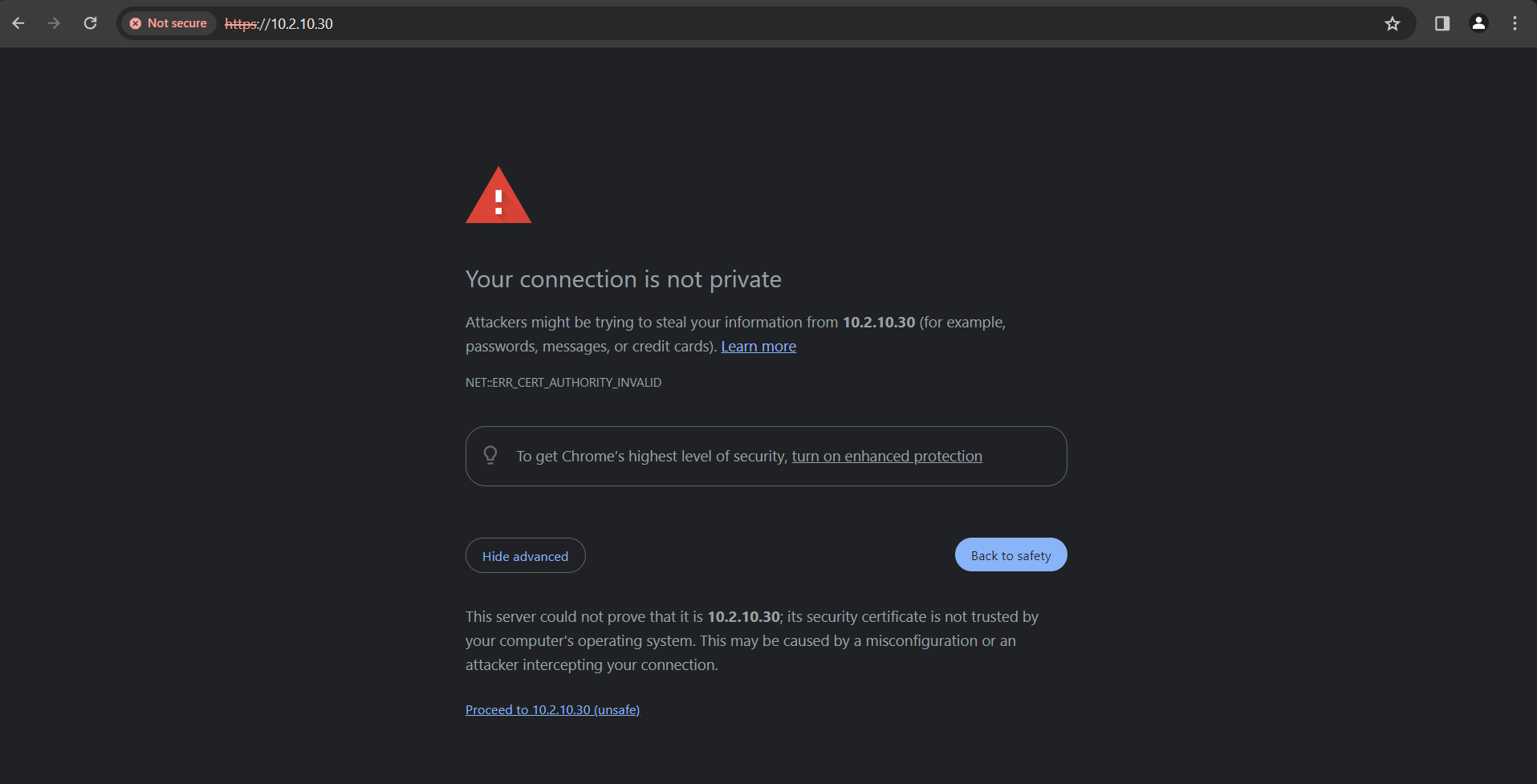
Task: Collapse details with Hide advanced
Action: [526, 555]
